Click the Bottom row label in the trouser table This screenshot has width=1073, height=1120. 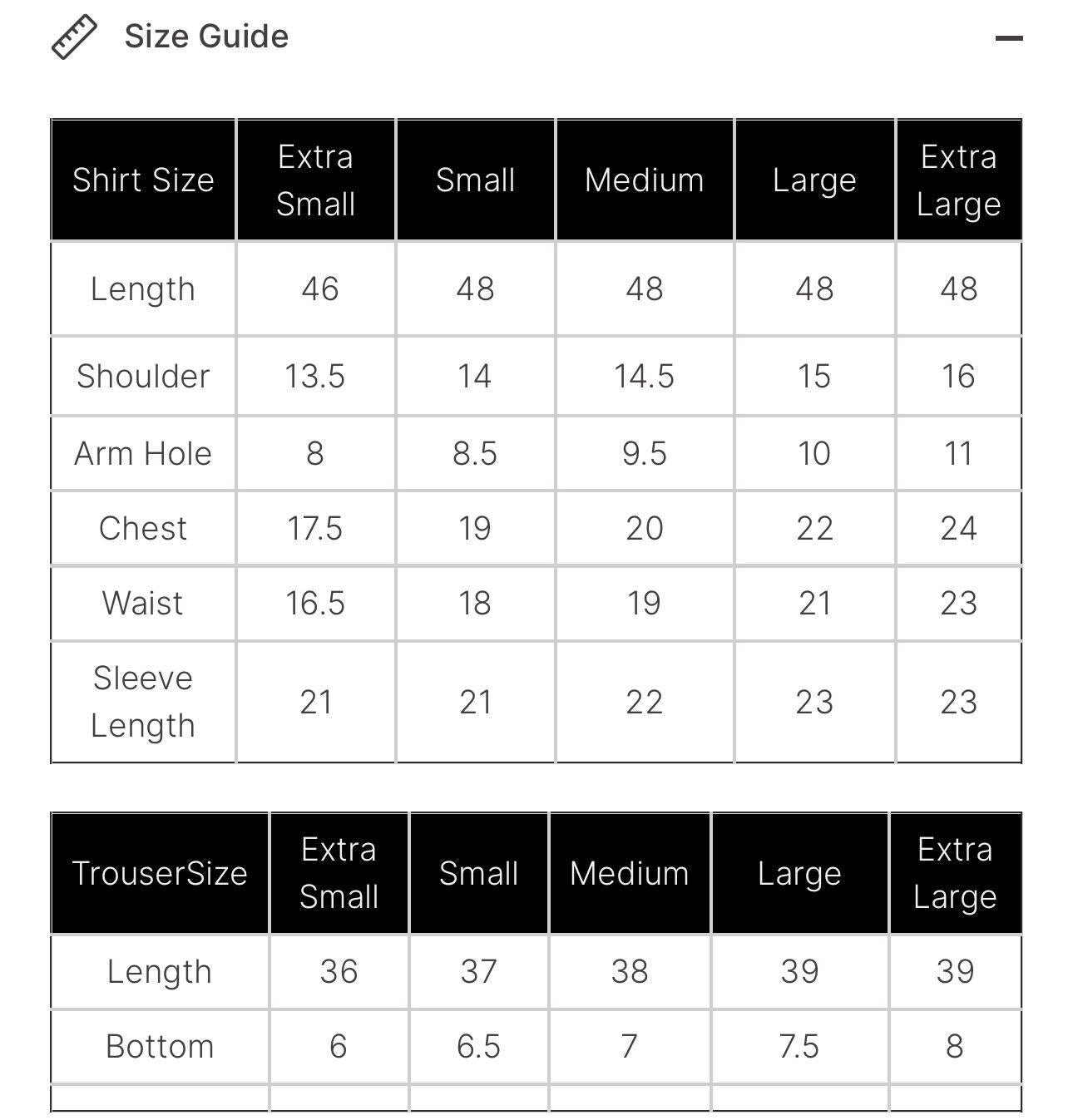coord(160,1046)
